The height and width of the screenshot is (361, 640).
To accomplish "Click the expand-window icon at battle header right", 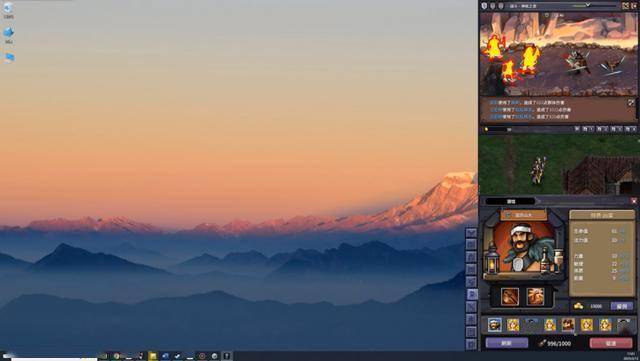I will pyautogui.click(x=625, y=6).
